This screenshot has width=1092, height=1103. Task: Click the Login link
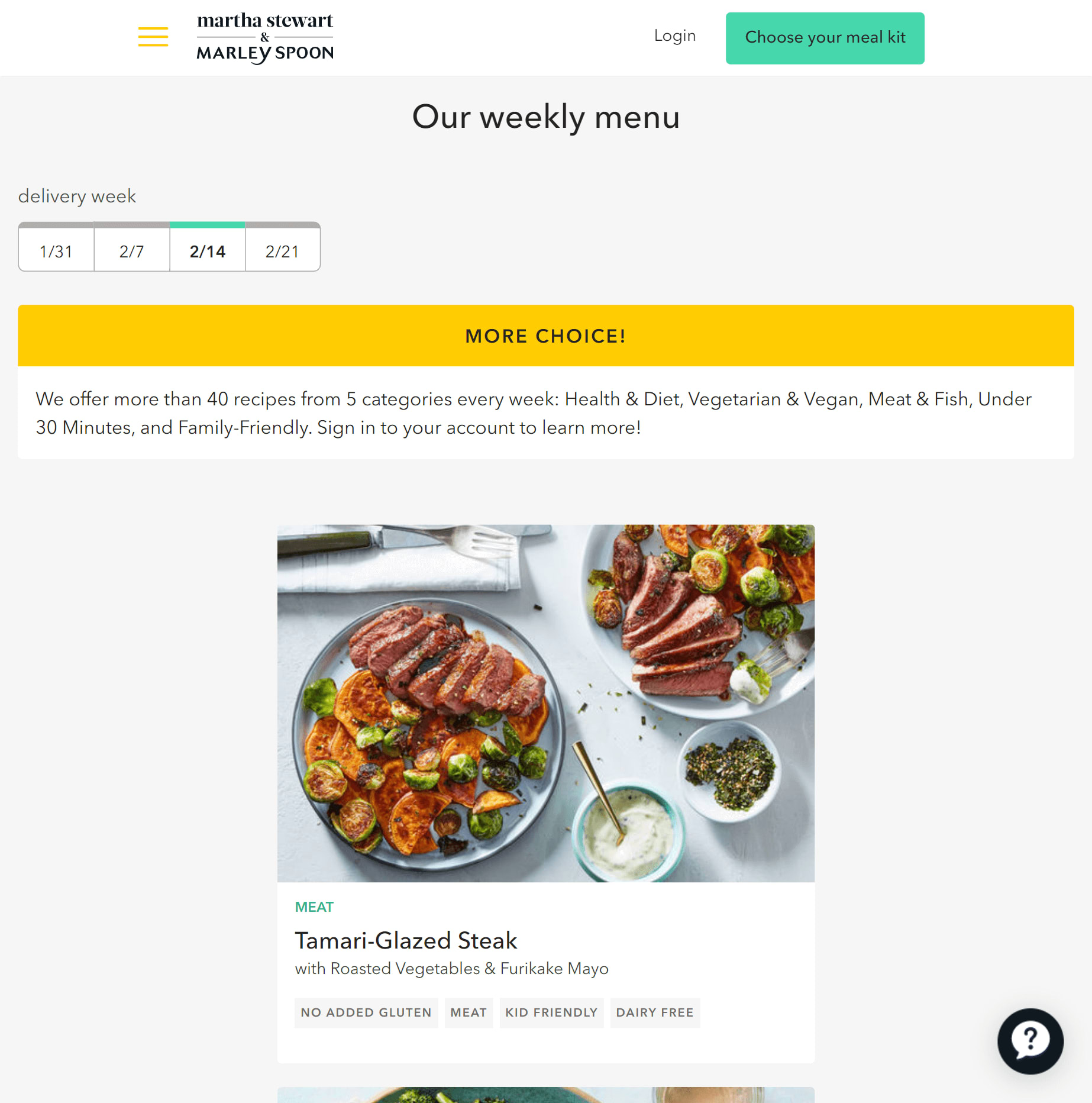coord(674,36)
